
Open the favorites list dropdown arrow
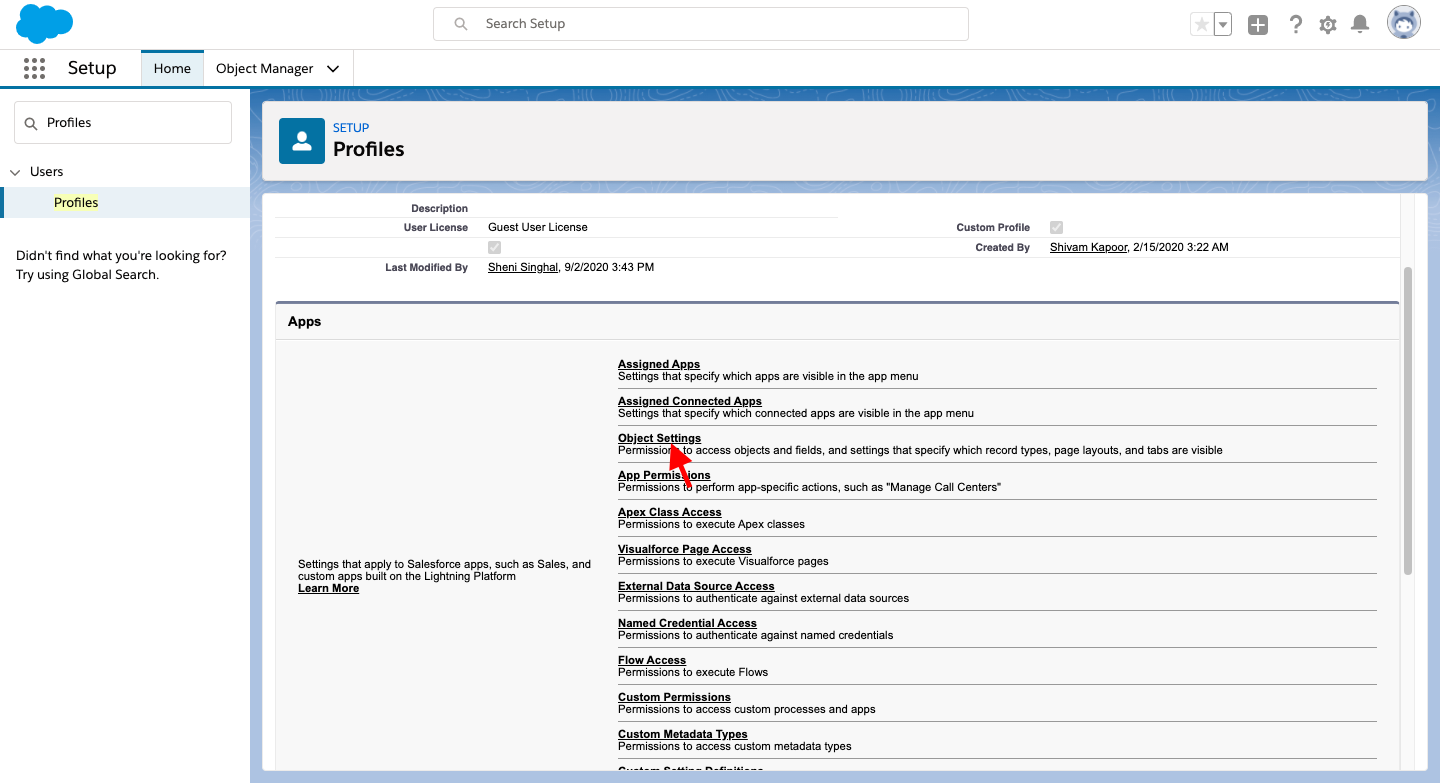coord(1222,25)
